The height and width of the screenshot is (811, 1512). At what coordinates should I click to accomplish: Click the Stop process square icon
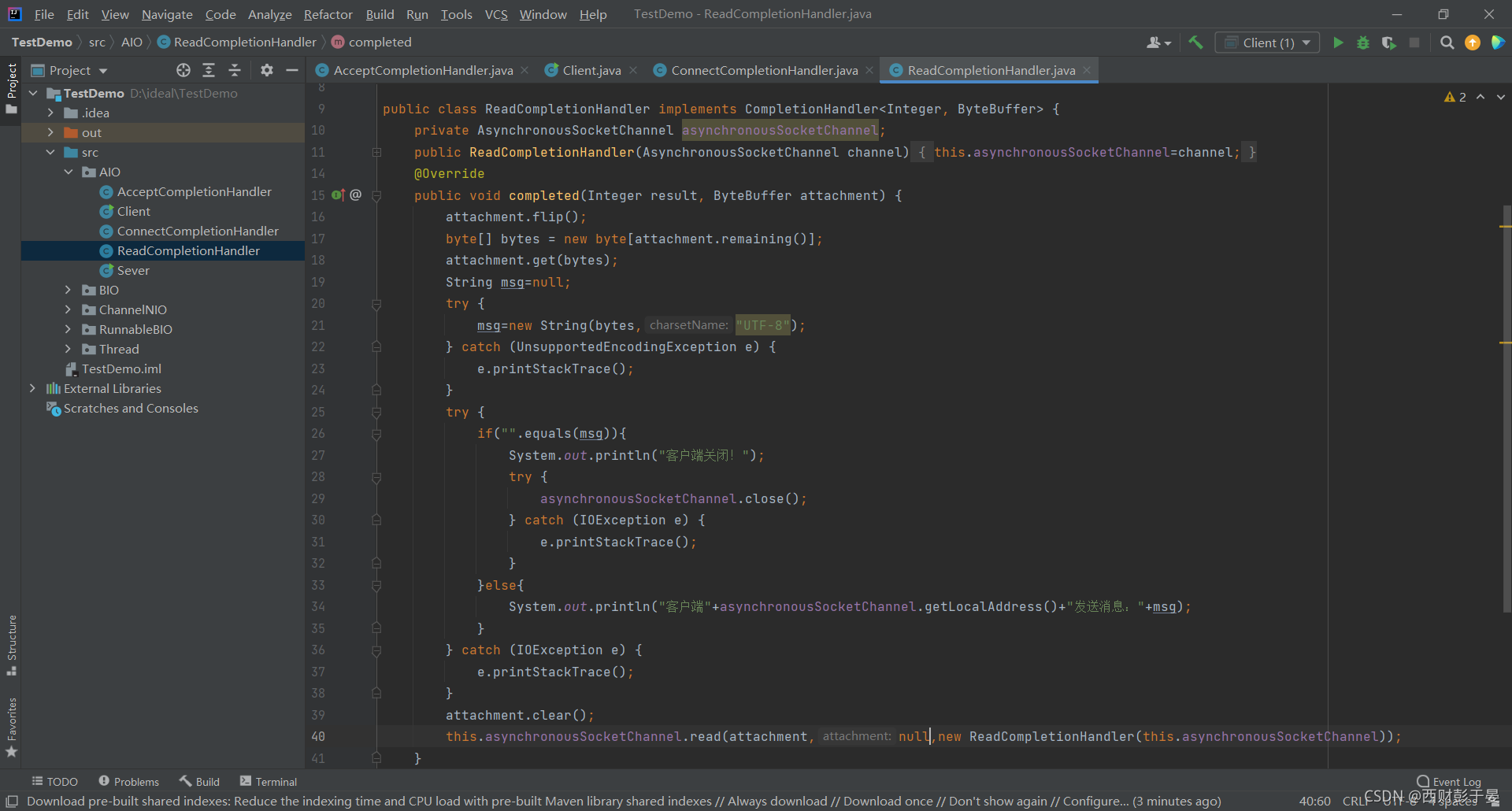[1414, 43]
